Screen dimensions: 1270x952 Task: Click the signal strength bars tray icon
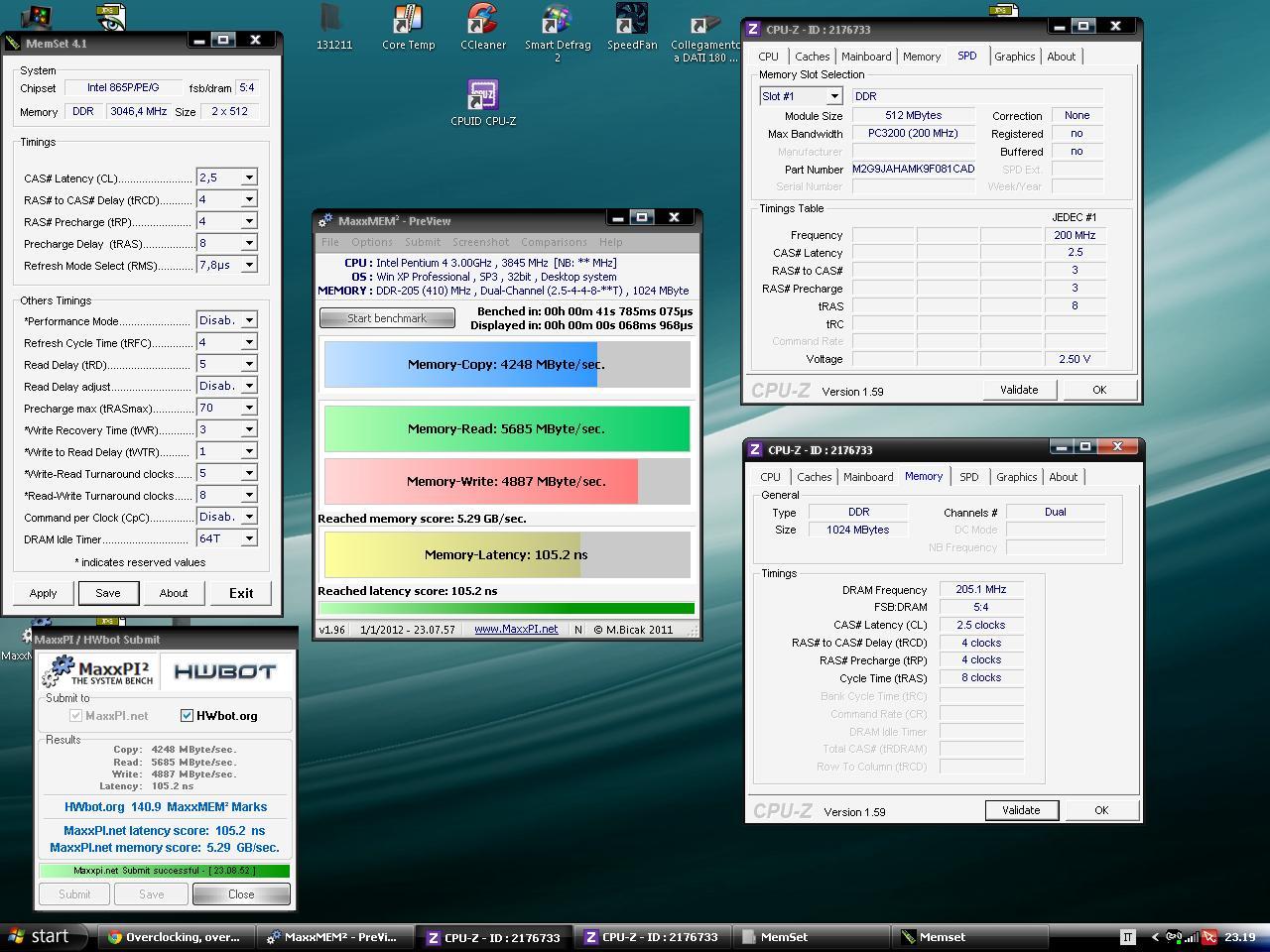(x=1192, y=937)
